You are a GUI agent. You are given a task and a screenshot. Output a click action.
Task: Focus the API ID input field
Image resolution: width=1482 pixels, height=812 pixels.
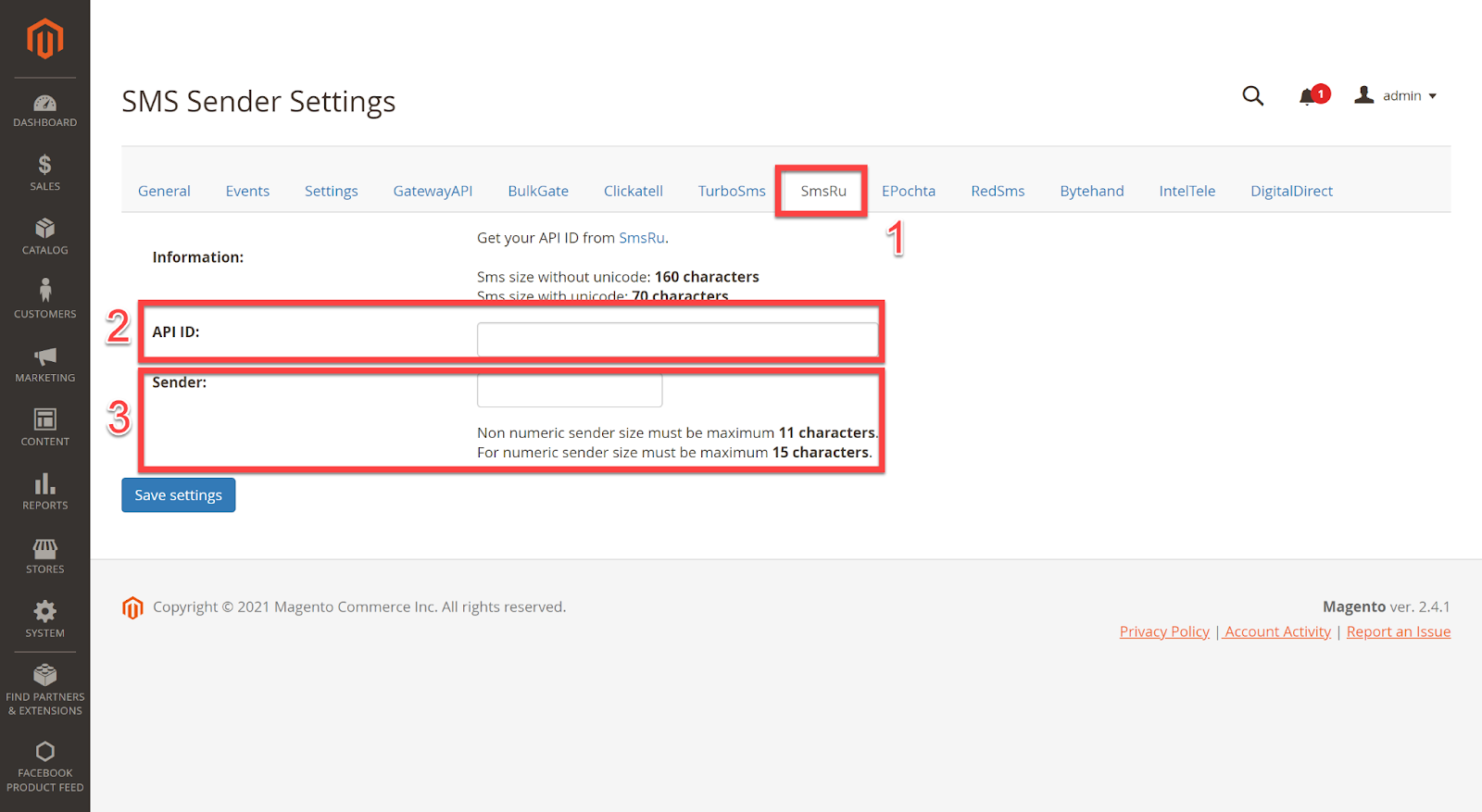(x=677, y=340)
